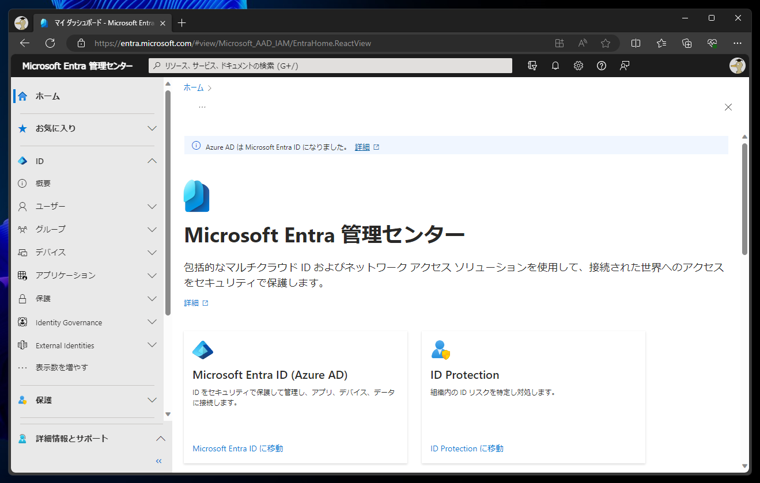Open the Edge settings and more menu
This screenshot has width=760, height=483.
[x=737, y=43]
